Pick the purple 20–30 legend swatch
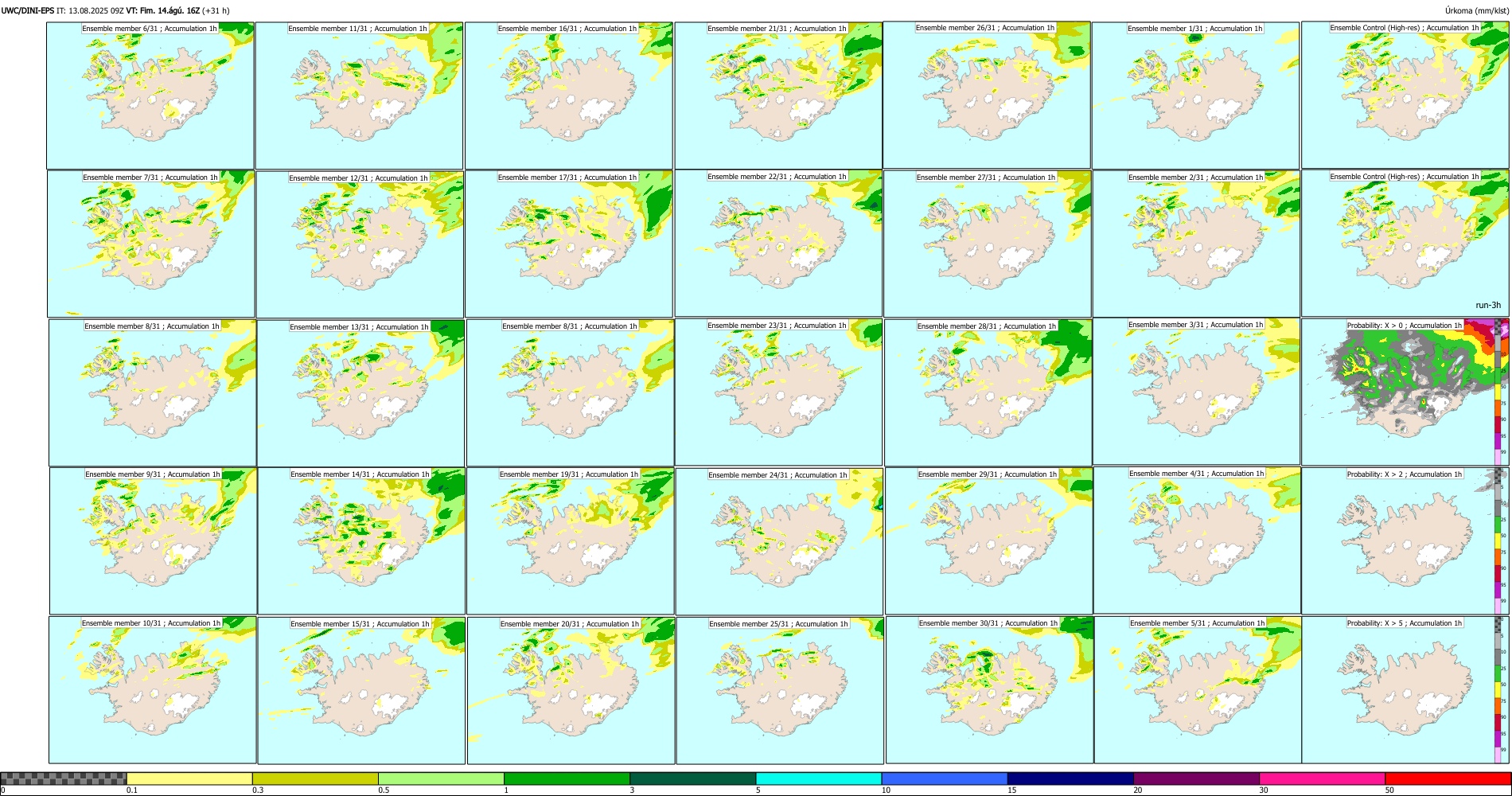 point(1196,778)
